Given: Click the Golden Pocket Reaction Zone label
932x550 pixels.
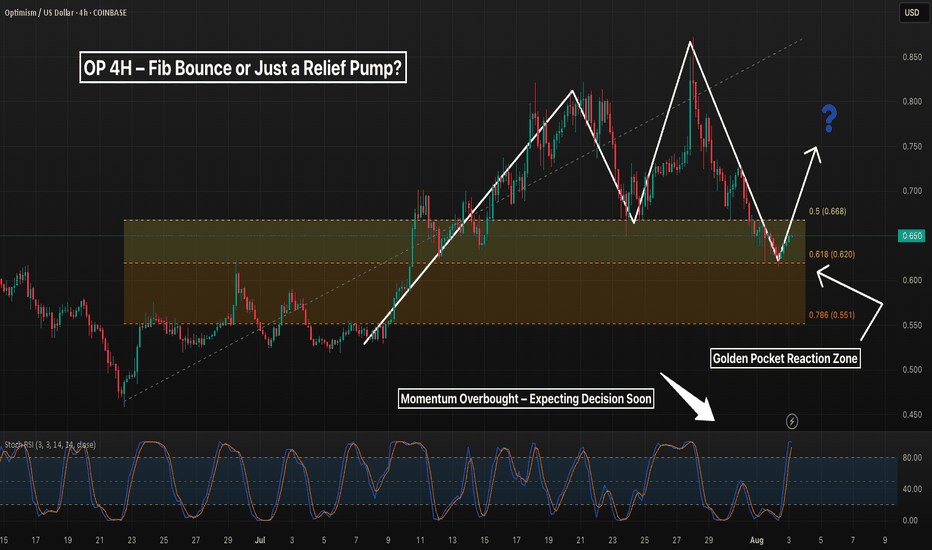Looking at the screenshot, I should (784, 358).
